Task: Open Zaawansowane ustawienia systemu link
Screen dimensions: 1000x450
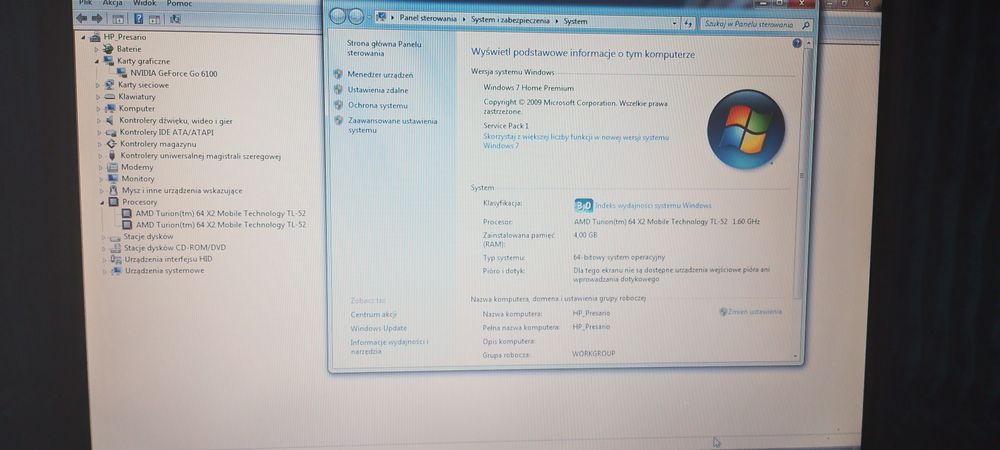Action: click(x=393, y=126)
